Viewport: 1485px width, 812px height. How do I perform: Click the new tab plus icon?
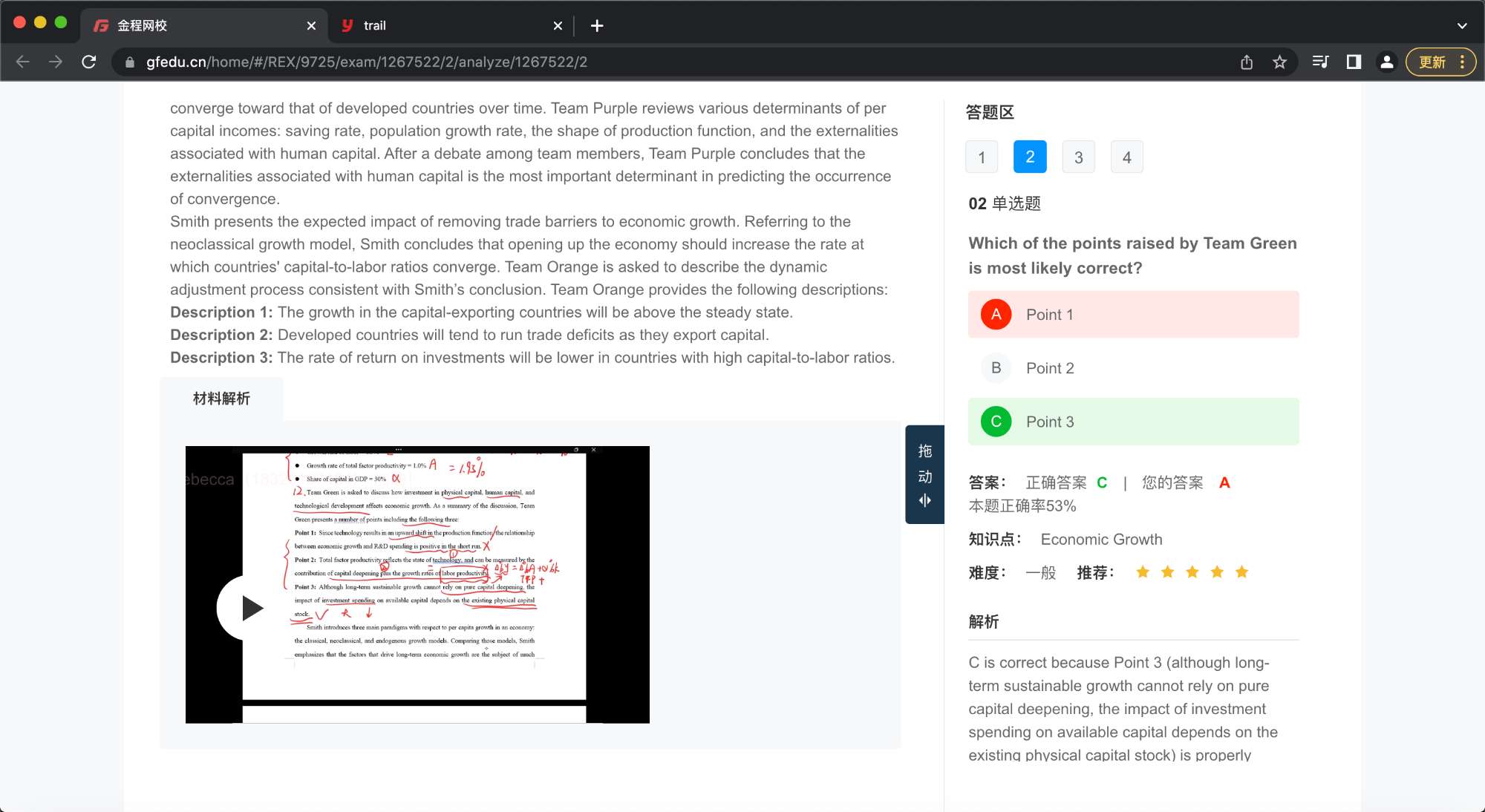click(x=597, y=26)
